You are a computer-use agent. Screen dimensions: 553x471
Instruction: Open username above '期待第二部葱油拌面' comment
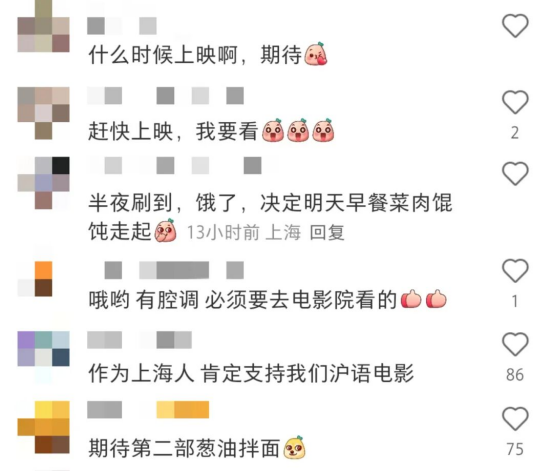pos(148,410)
